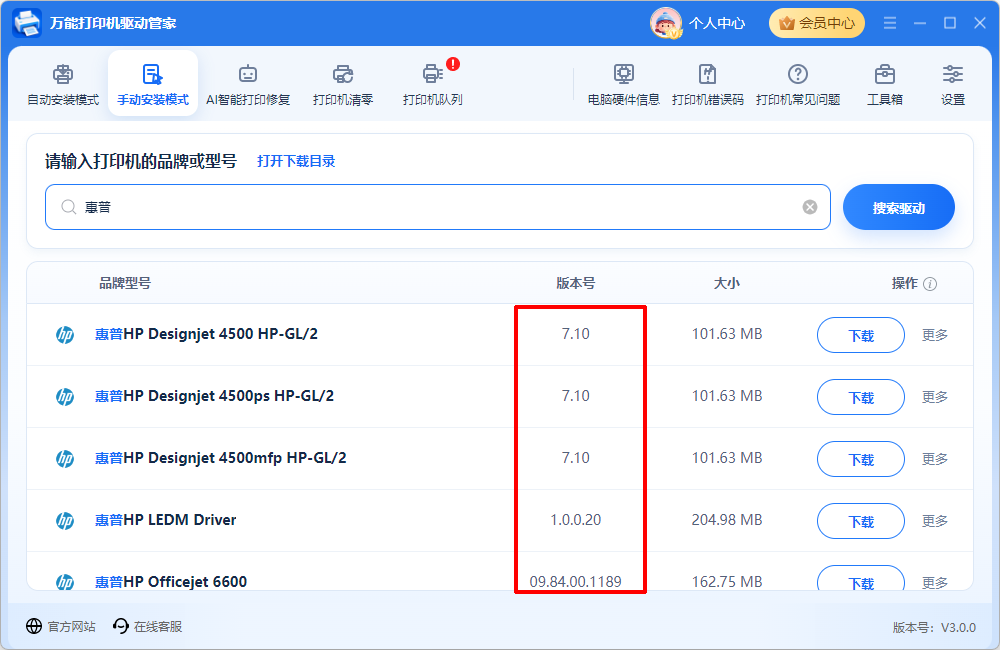Clear the search text with X icon
This screenshot has height=650, width=1000.
[x=810, y=207]
